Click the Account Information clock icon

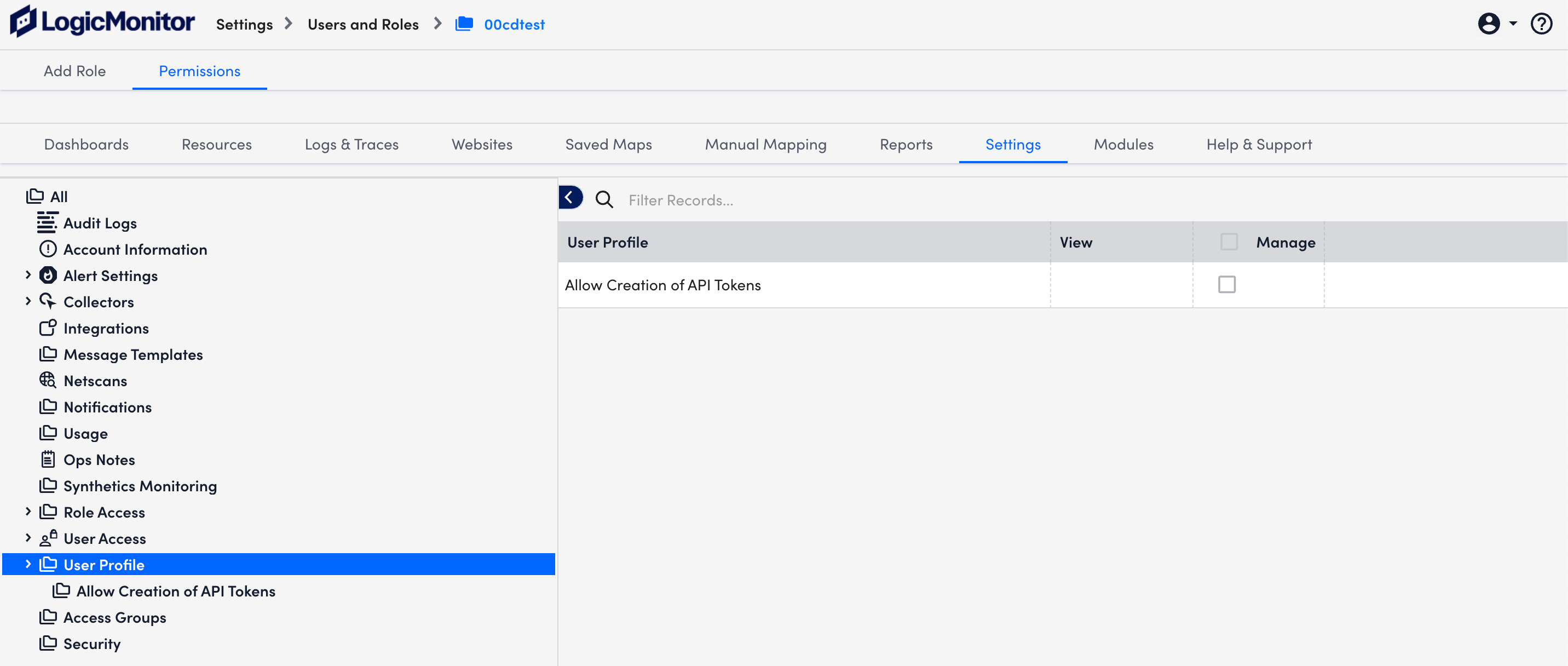tap(47, 248)
